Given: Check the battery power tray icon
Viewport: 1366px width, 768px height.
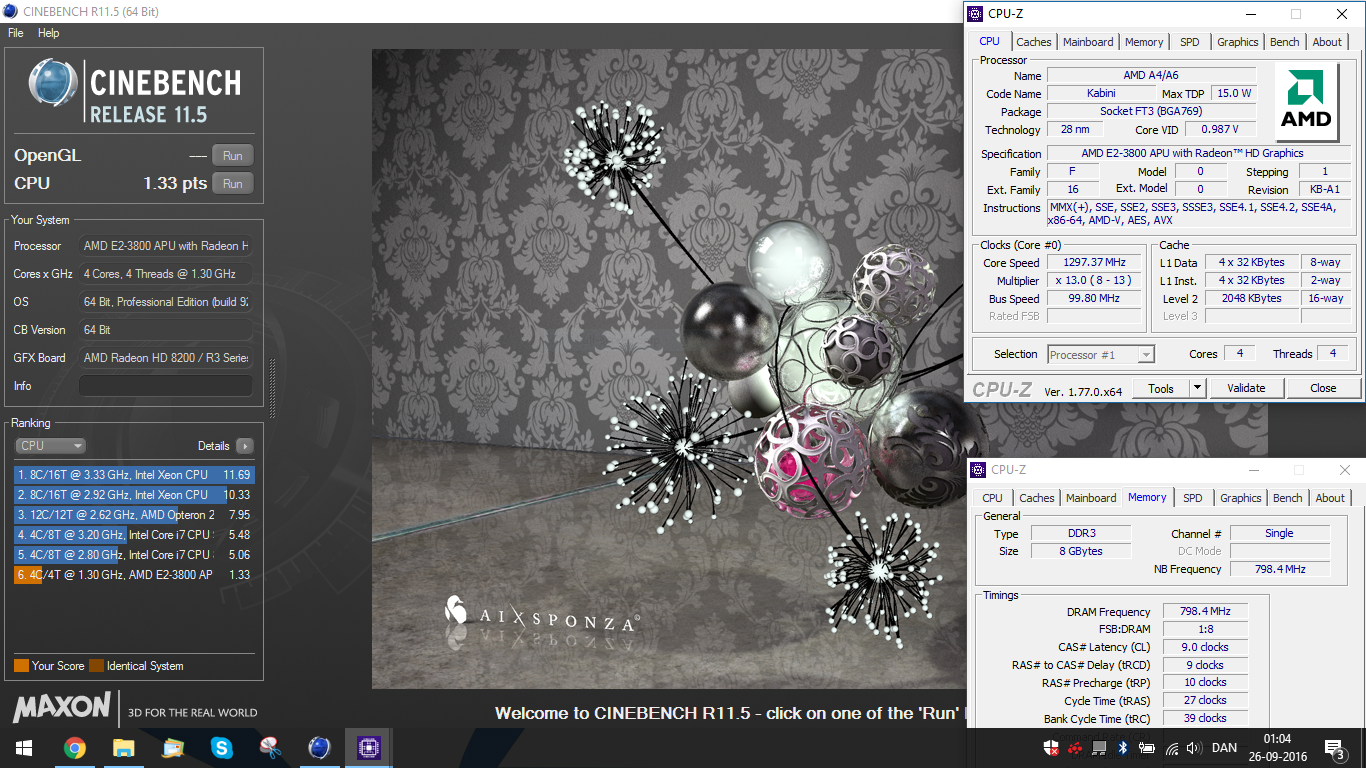Looking at the screenshot, I should click(1146, 748).
